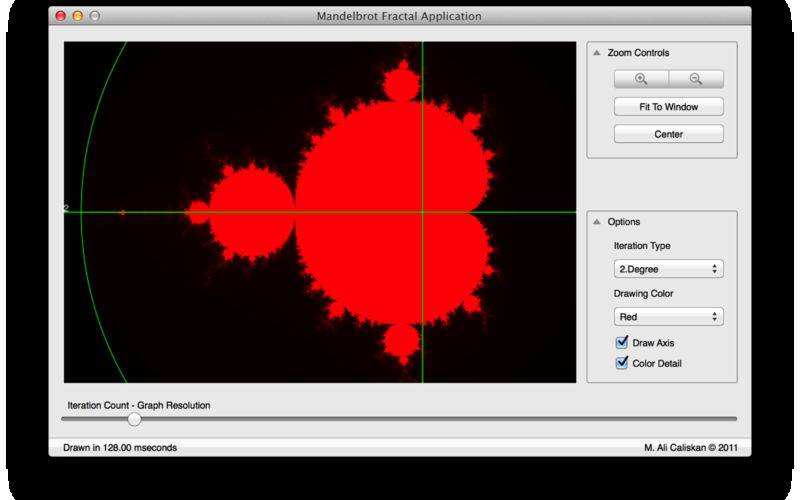Screen dimensions: 800x500
Task: Open the Iteration Type dropdown
Action: pyautogui.click(x=668, y=269)
